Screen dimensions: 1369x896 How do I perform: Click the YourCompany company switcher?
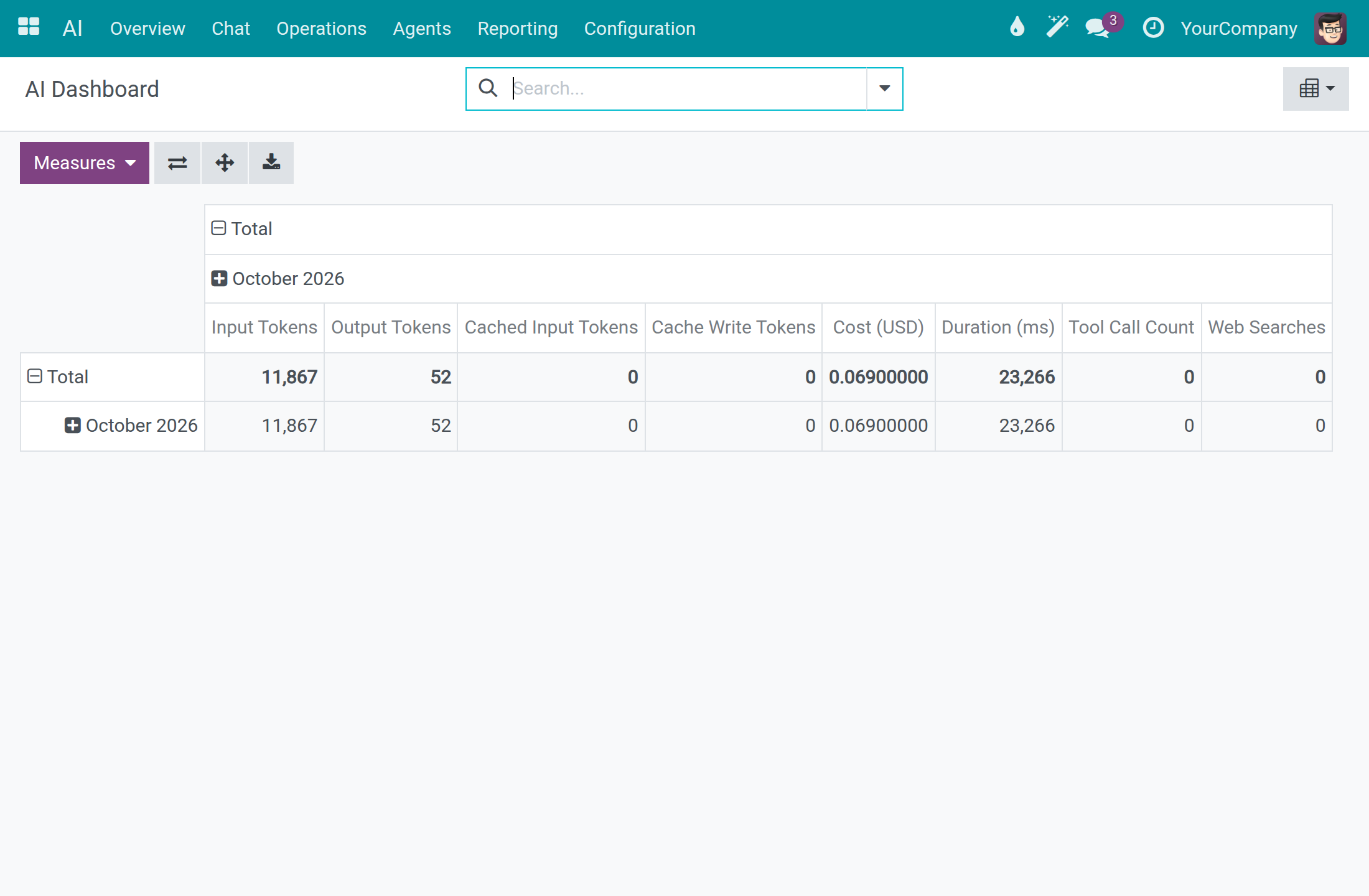pyautogui.click(x=1238, y=29)
